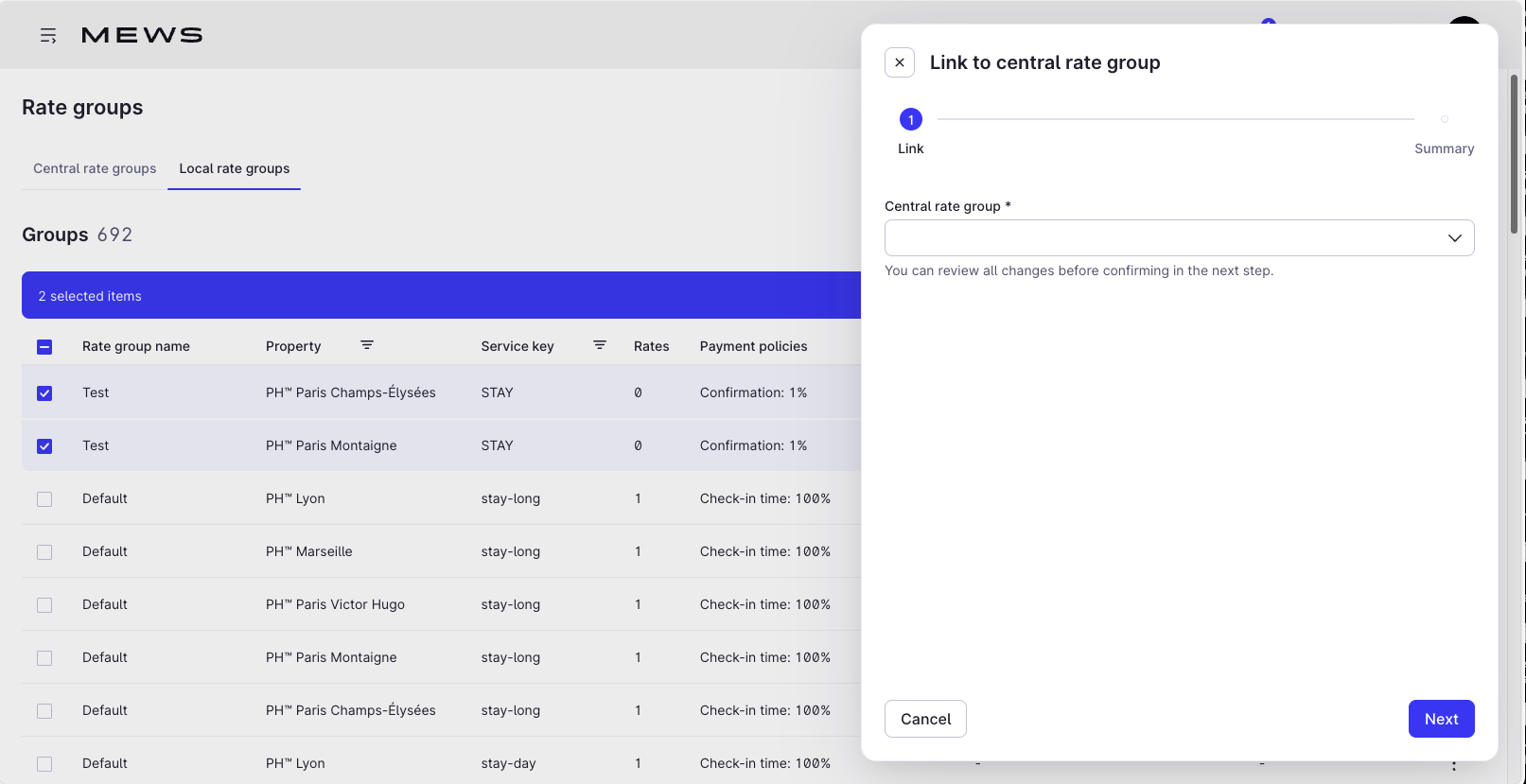The image size is (1526, 784).
Task: Click the MEWS logo
Action: tap(142, 35)
